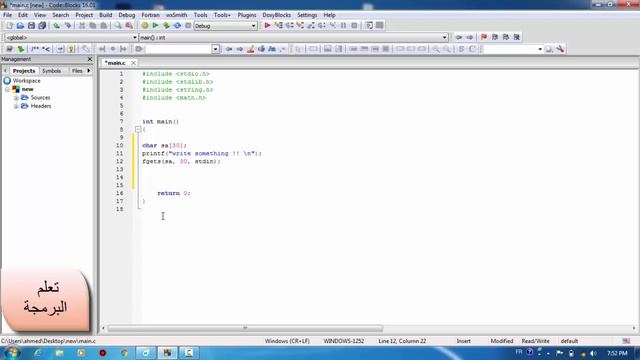The image size is (640, 360).
Task: Click the 'Line 12, Column 22' status entry
Action: (402, 341)
